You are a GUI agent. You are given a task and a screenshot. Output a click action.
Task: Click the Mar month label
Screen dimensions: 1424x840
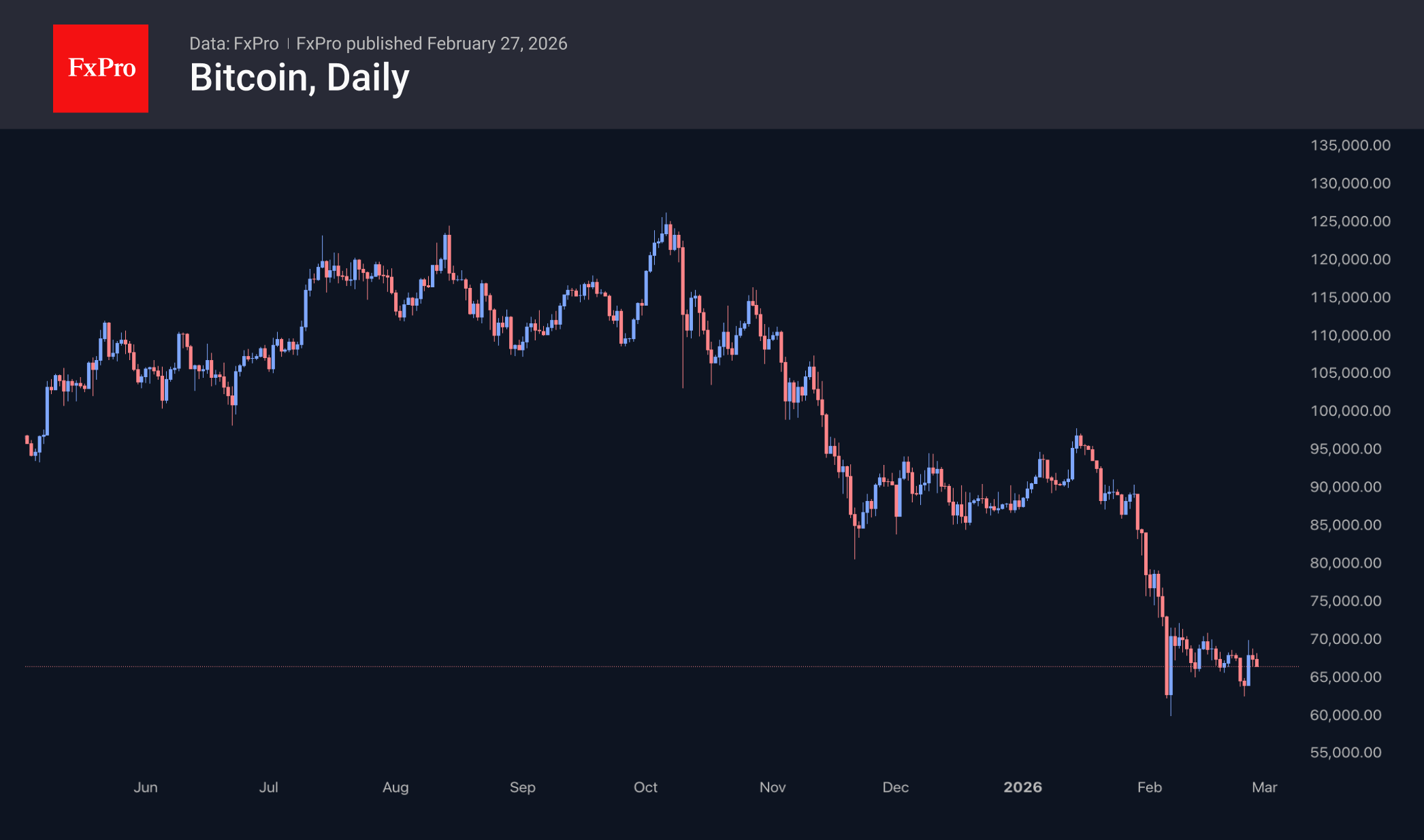click(1265, 787)
